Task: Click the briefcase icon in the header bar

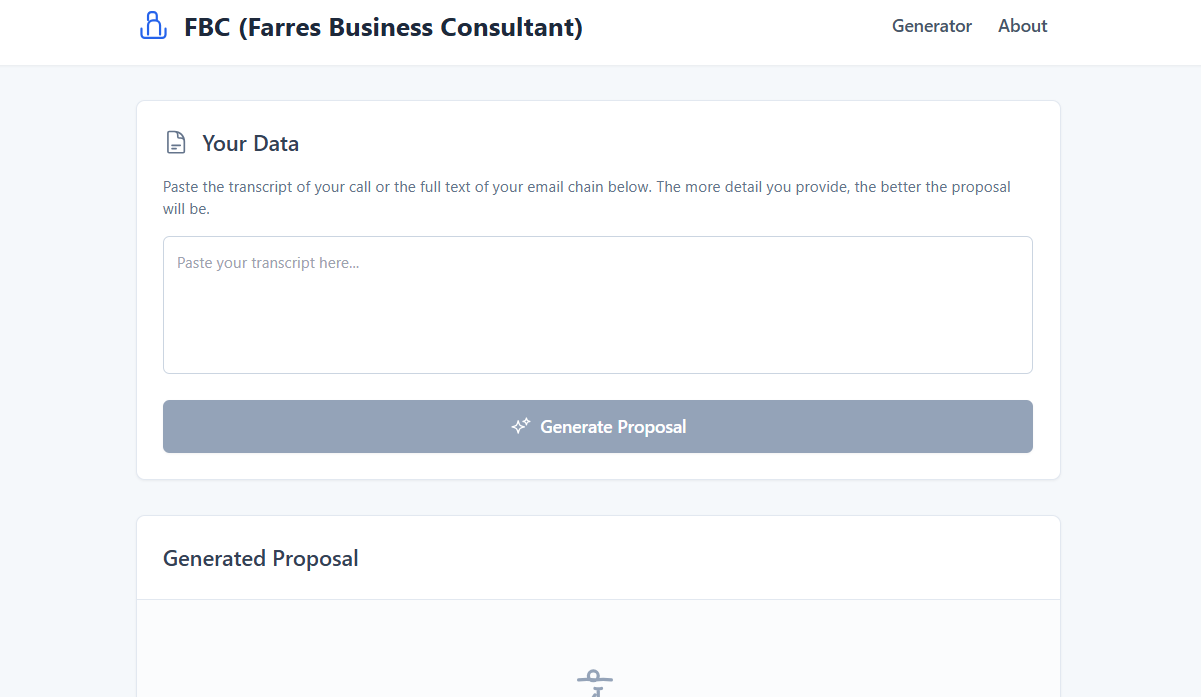Action: (152, 25)
